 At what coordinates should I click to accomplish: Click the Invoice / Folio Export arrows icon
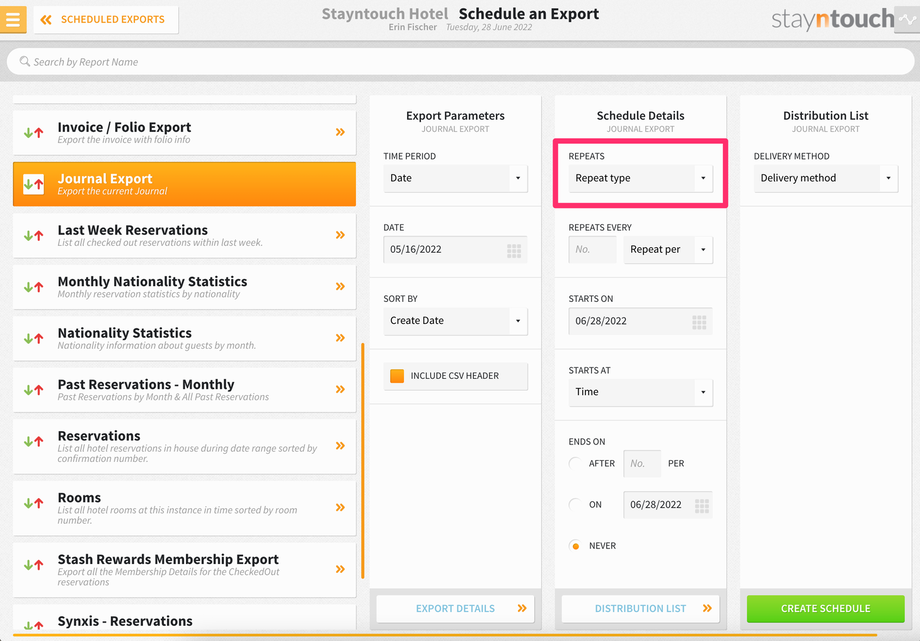pos(33,133)
